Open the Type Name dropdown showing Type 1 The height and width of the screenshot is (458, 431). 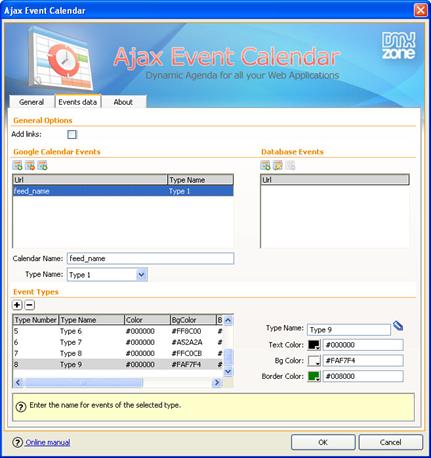(x=141, y=275)
